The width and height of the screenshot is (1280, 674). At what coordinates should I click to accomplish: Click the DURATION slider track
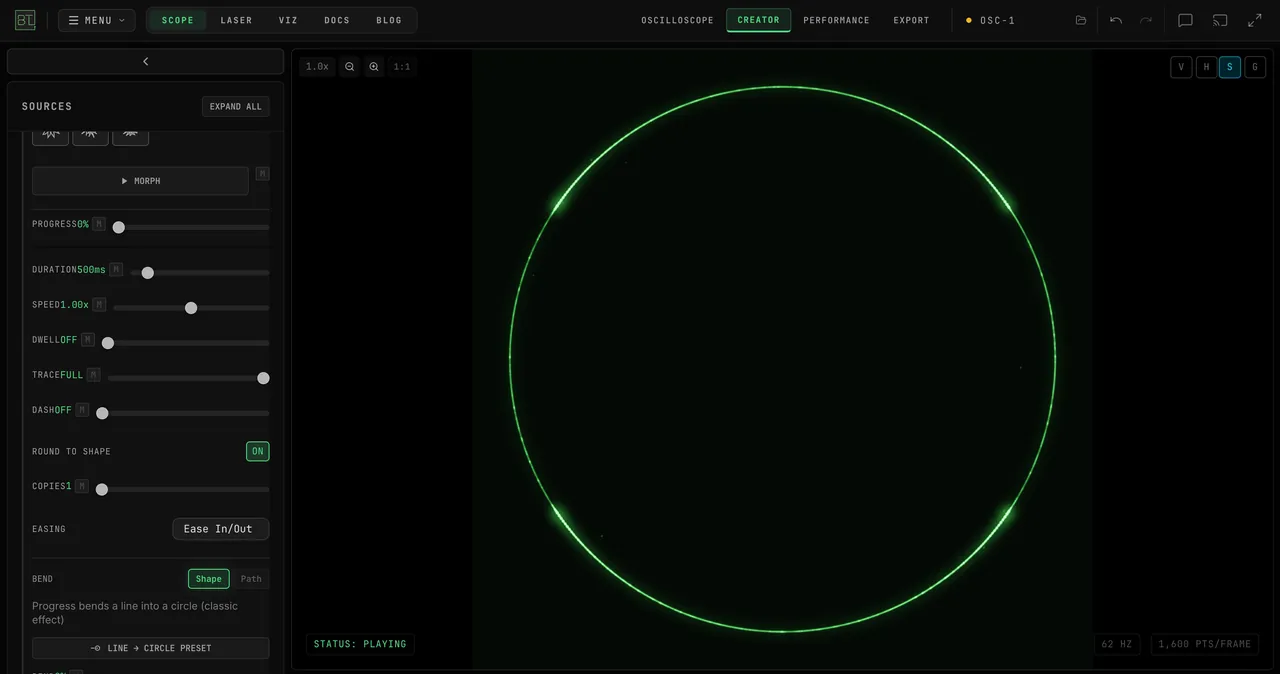tap(200, 272)
